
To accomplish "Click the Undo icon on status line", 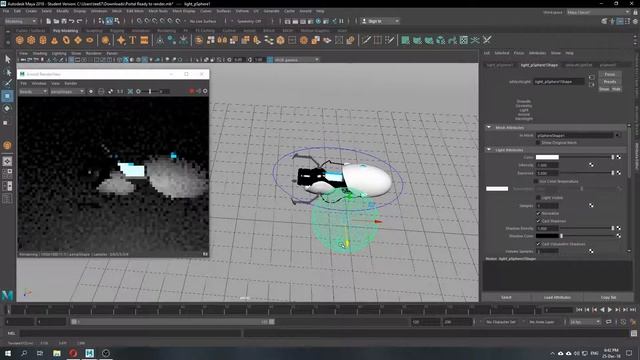I will pyautogui.click(x=72, y=21).
